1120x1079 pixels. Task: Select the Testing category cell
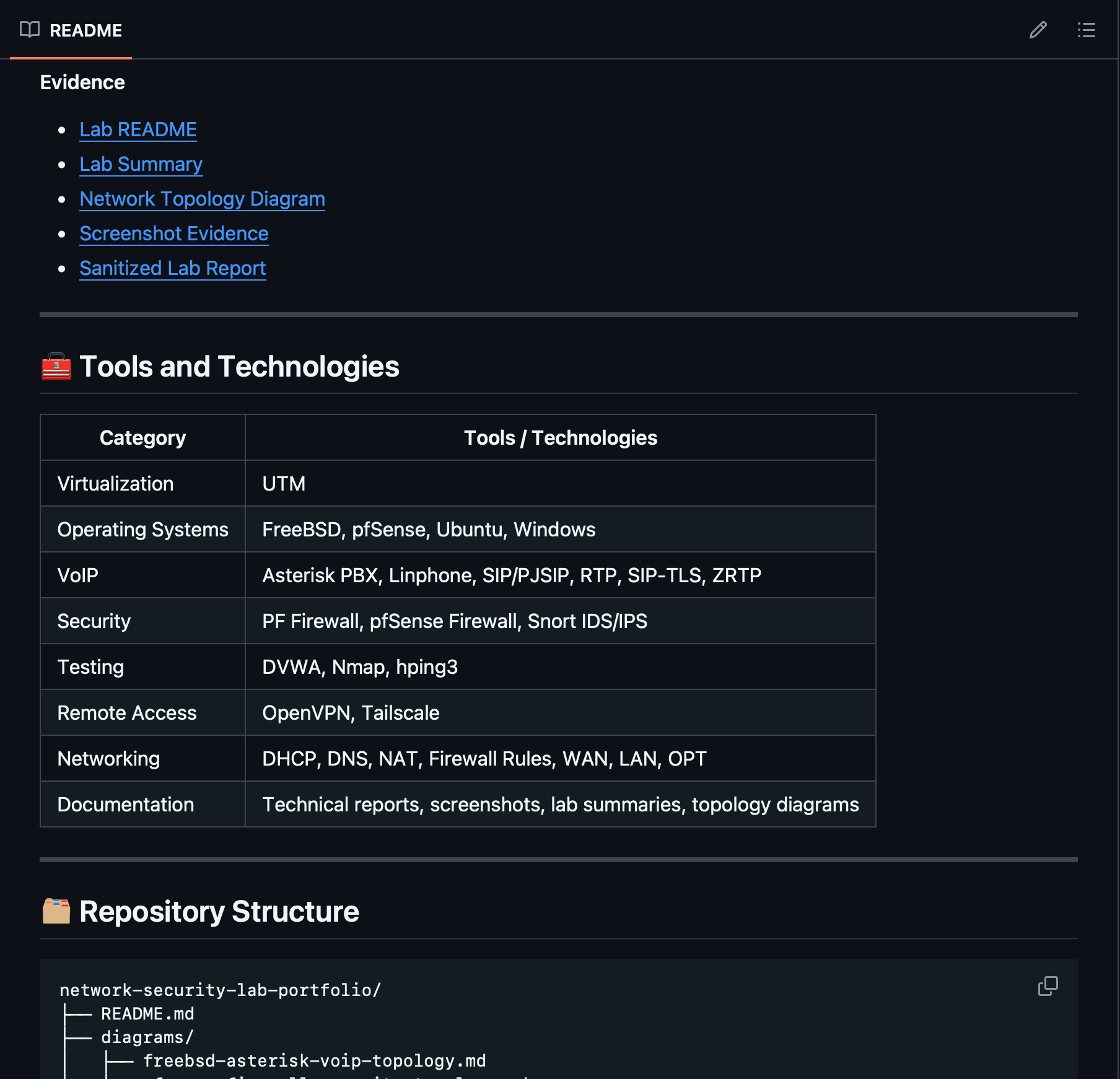(x=143, y=667)
